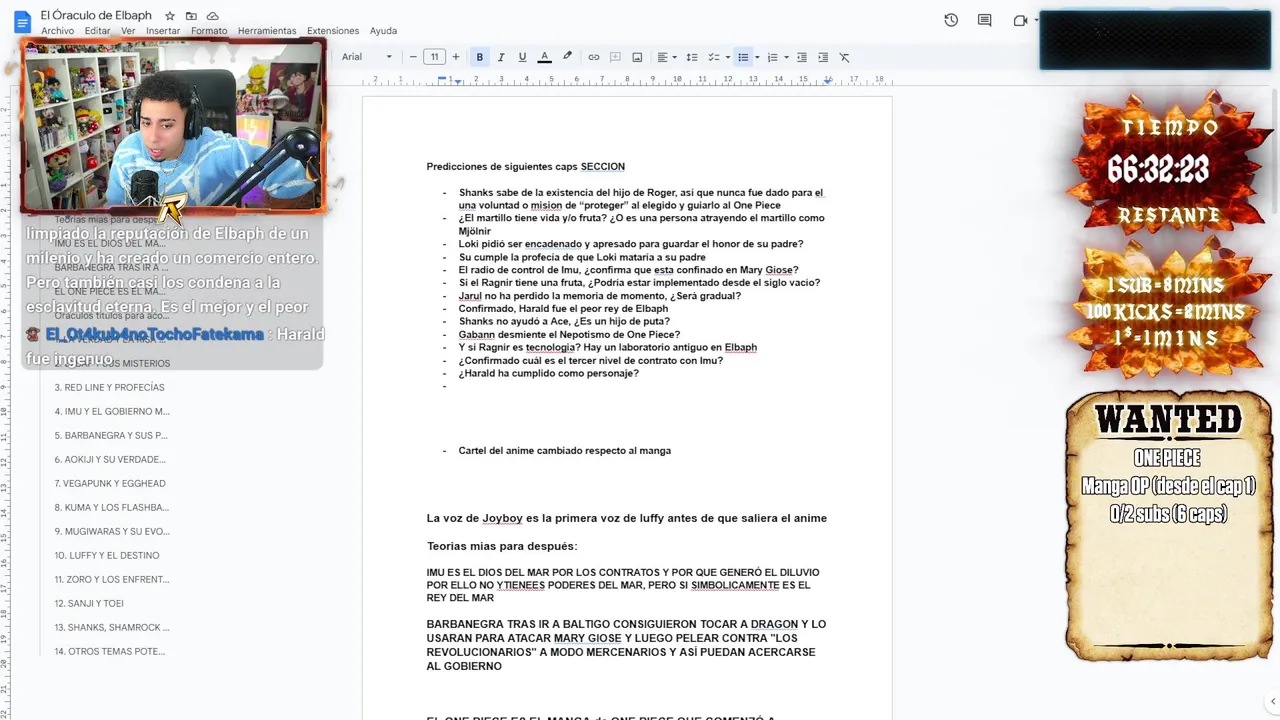Expand the numbered list options arrow
Screen dimensions: 1280x720
coord(786,57)
